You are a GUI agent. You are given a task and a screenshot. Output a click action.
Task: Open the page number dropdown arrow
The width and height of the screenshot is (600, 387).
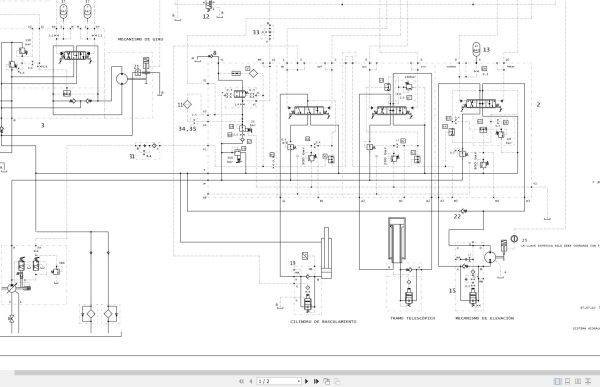(299, 381)
